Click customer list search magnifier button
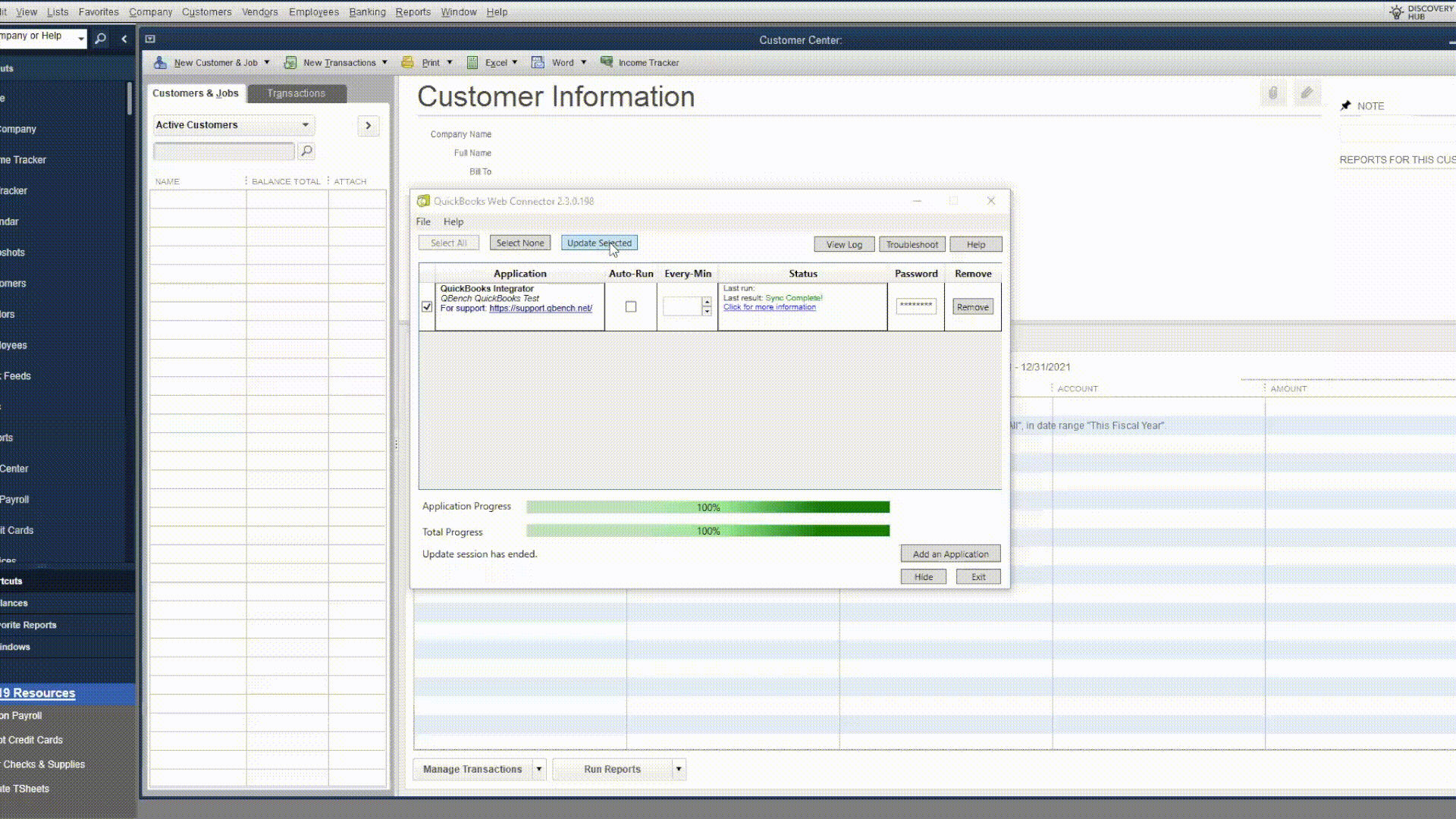The height and width of the screenshot is (819, 1456). (306, 152)
